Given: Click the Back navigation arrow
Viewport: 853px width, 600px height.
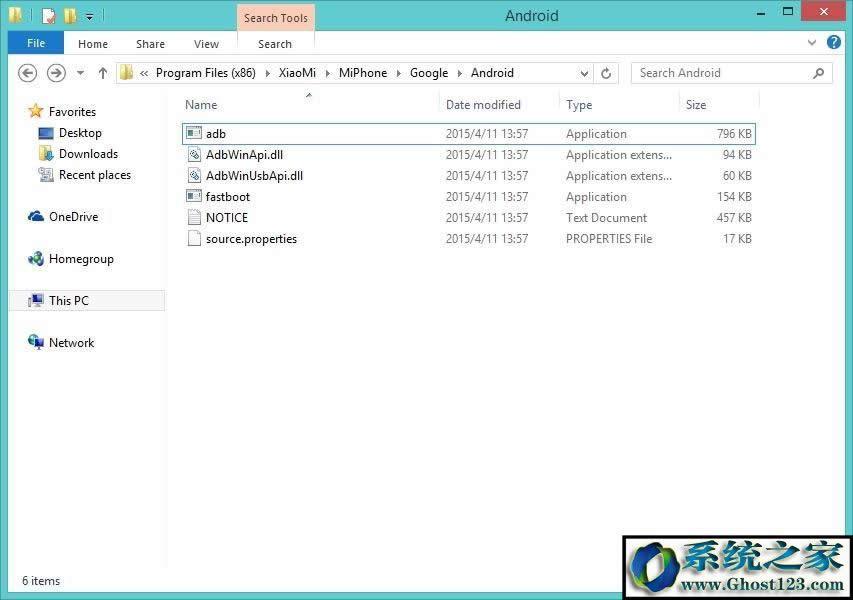Looking at the screenshot, I should (28, 73).
